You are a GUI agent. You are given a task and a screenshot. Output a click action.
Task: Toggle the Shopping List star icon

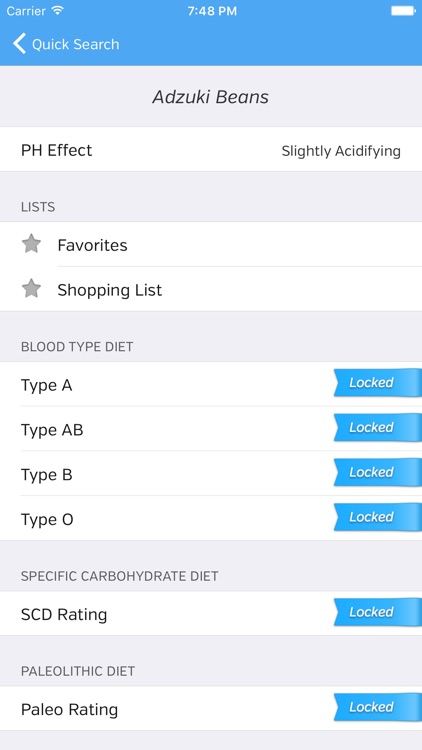tap(32, 289)
